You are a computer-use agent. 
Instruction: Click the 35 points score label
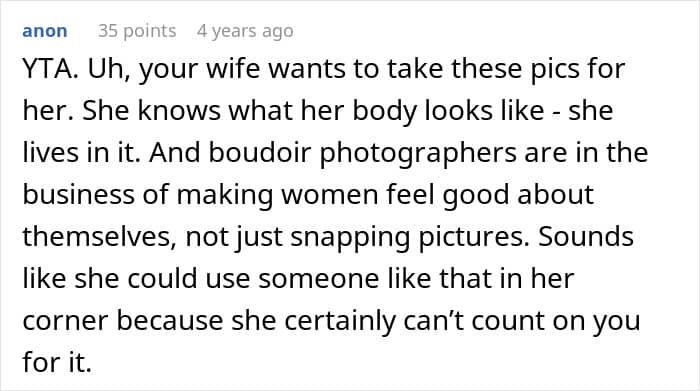click(137, 31)
